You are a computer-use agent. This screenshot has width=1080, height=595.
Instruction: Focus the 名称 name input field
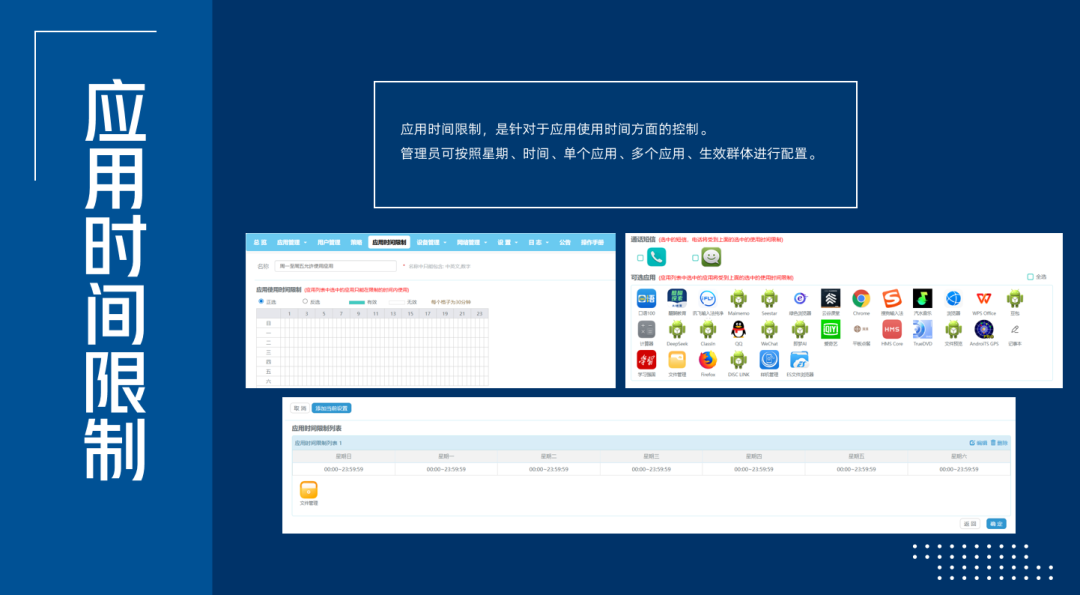coord(334,266)
